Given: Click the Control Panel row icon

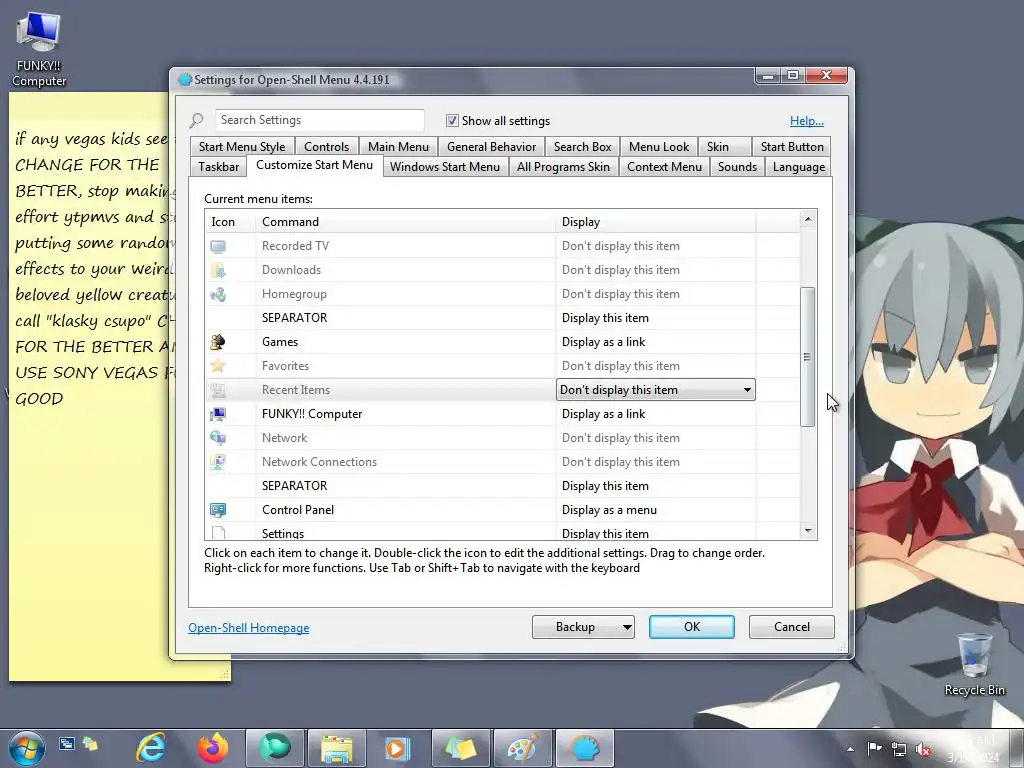Looking at the screenshot, I should tap(218, 510).
